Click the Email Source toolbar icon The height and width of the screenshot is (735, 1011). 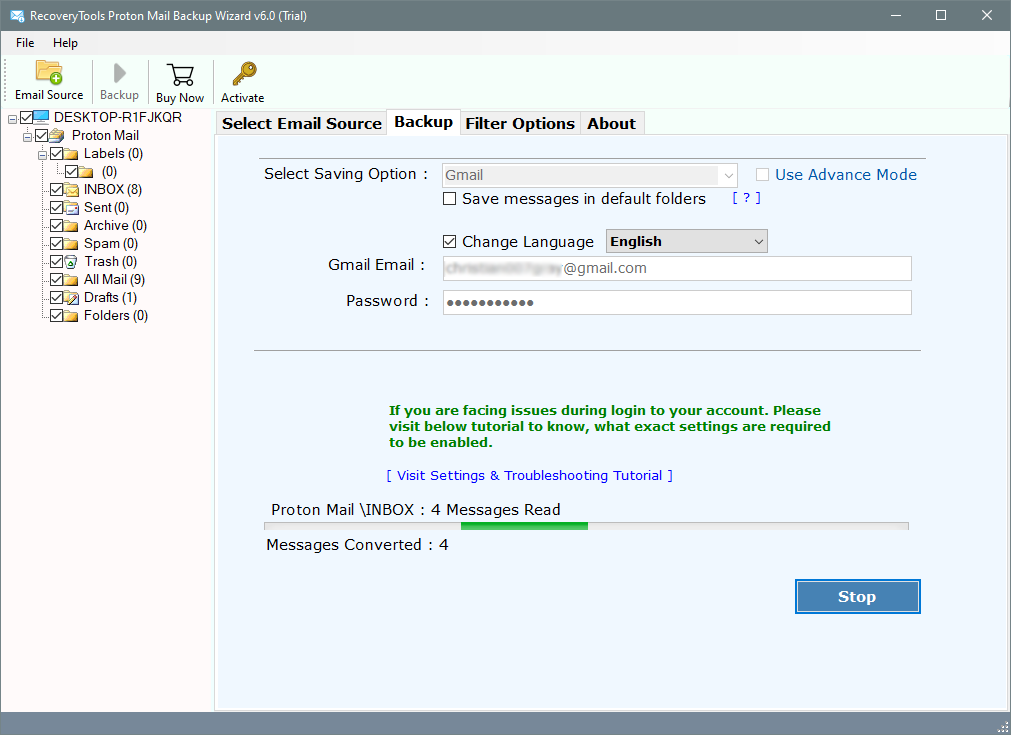(x=48, y=72)
